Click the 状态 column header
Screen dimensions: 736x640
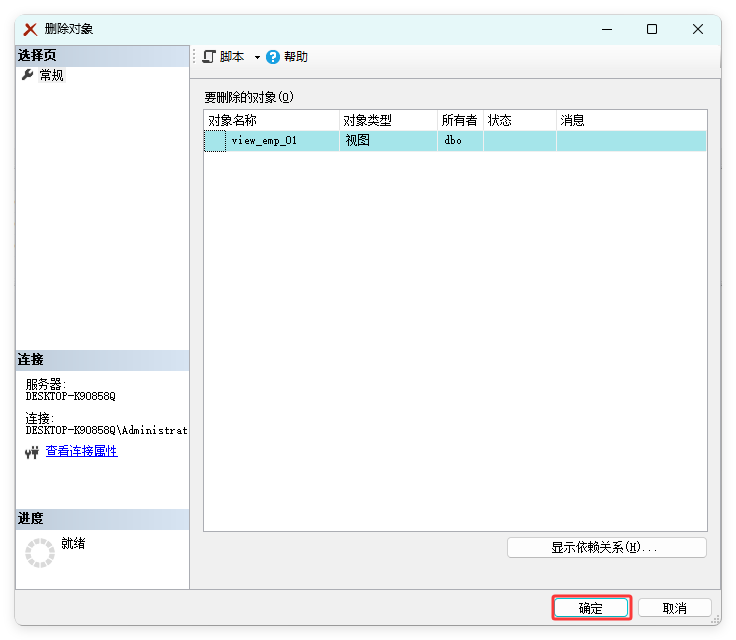520,121
